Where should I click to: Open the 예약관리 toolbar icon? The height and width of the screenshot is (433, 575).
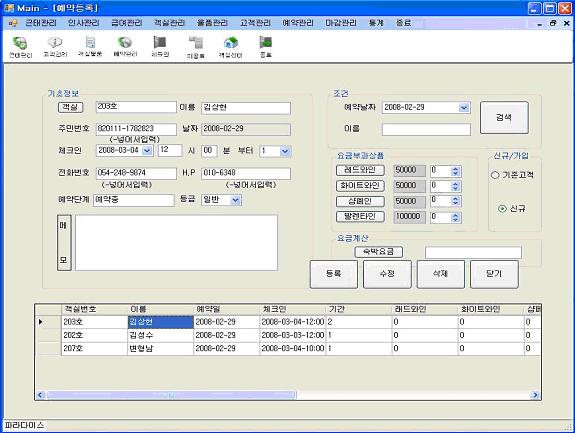pos(125,47)
